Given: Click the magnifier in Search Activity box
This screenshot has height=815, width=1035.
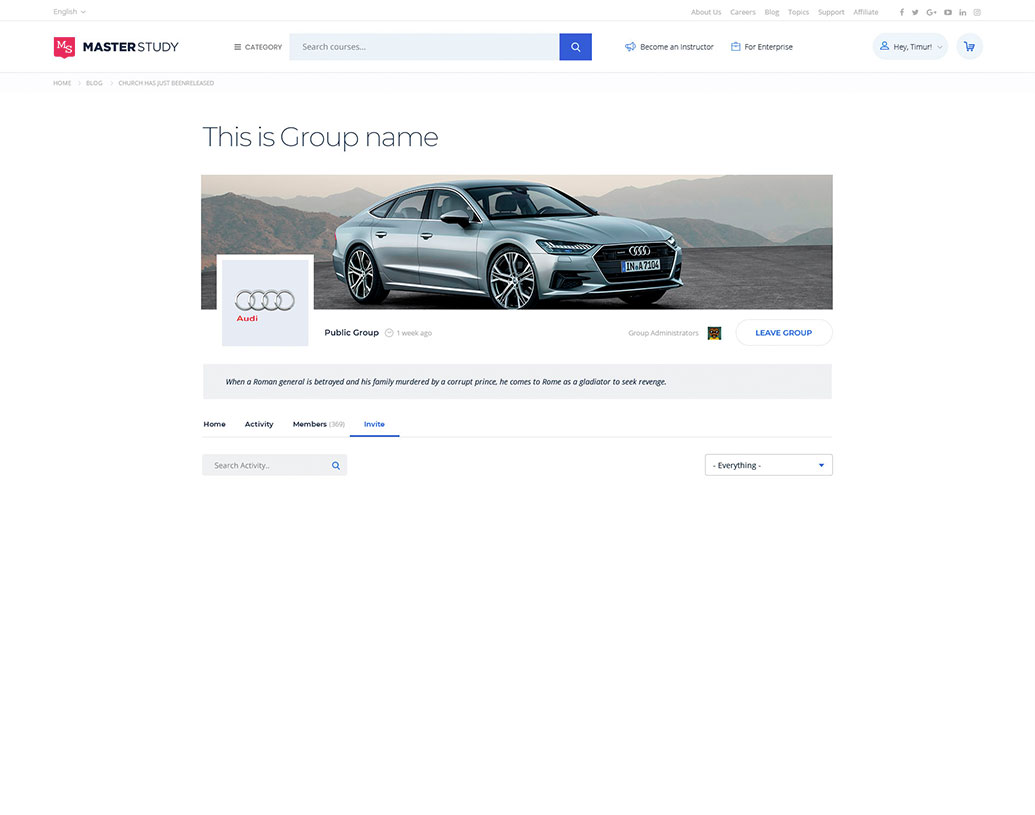Looking at the screenshot, I should pyautogui.click(x=336, y=466).
